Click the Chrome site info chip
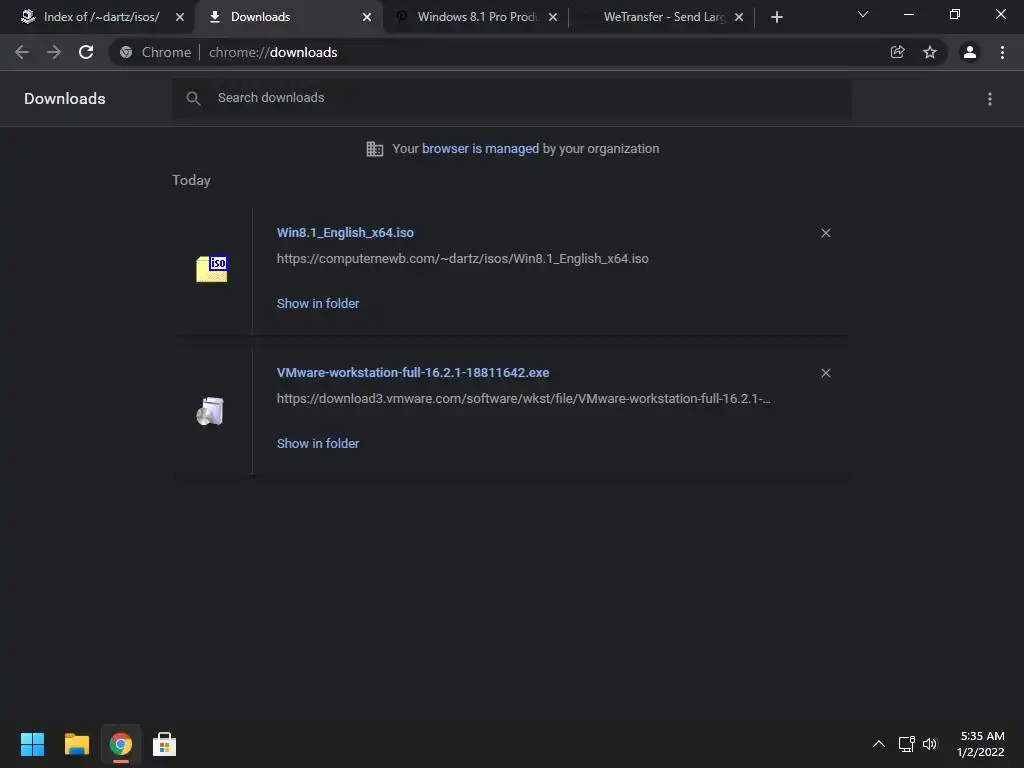This screenshot has width=1024, height=768. 155,52
